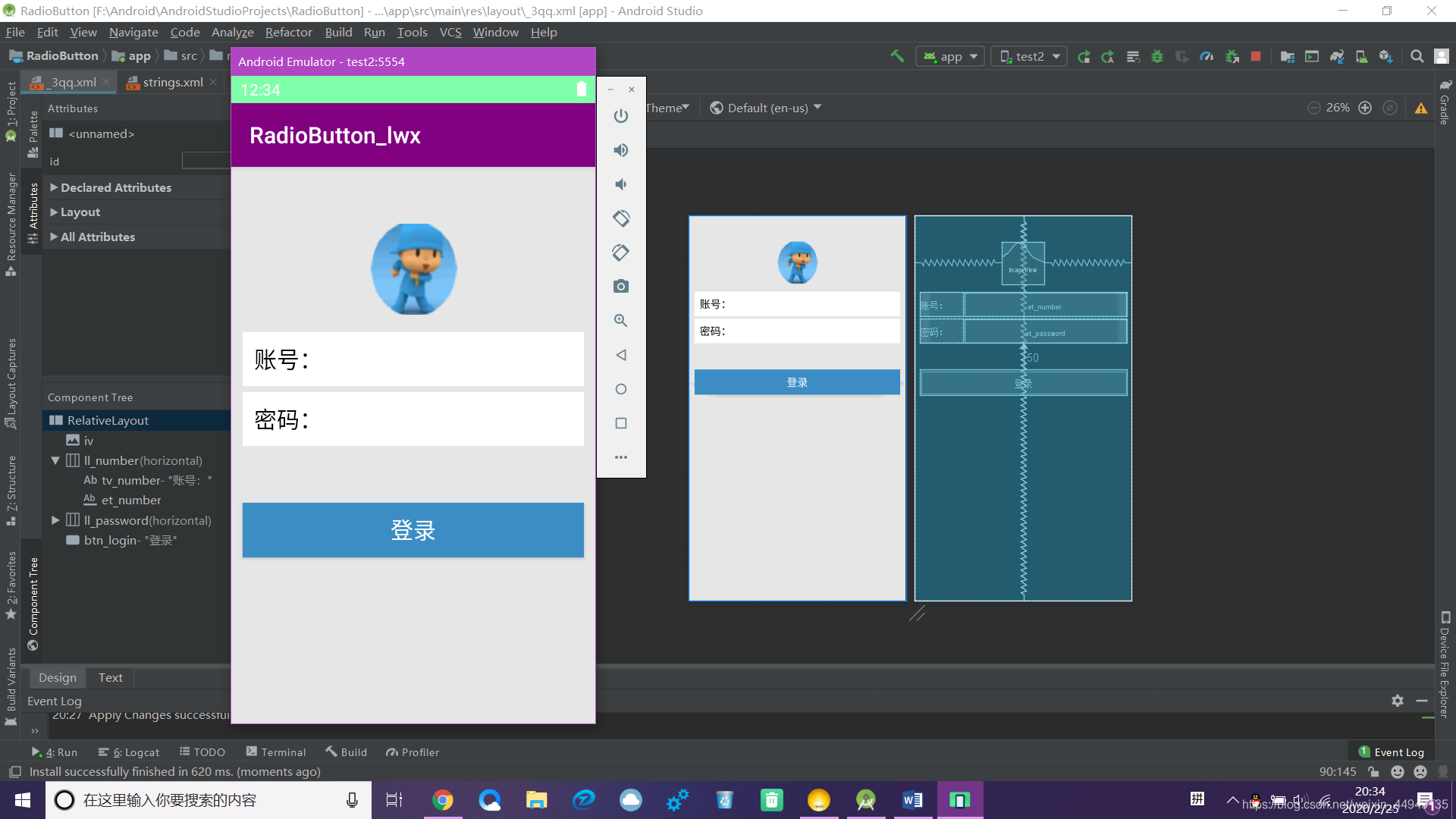Click the 登录 button in emulator

(413, 530)
